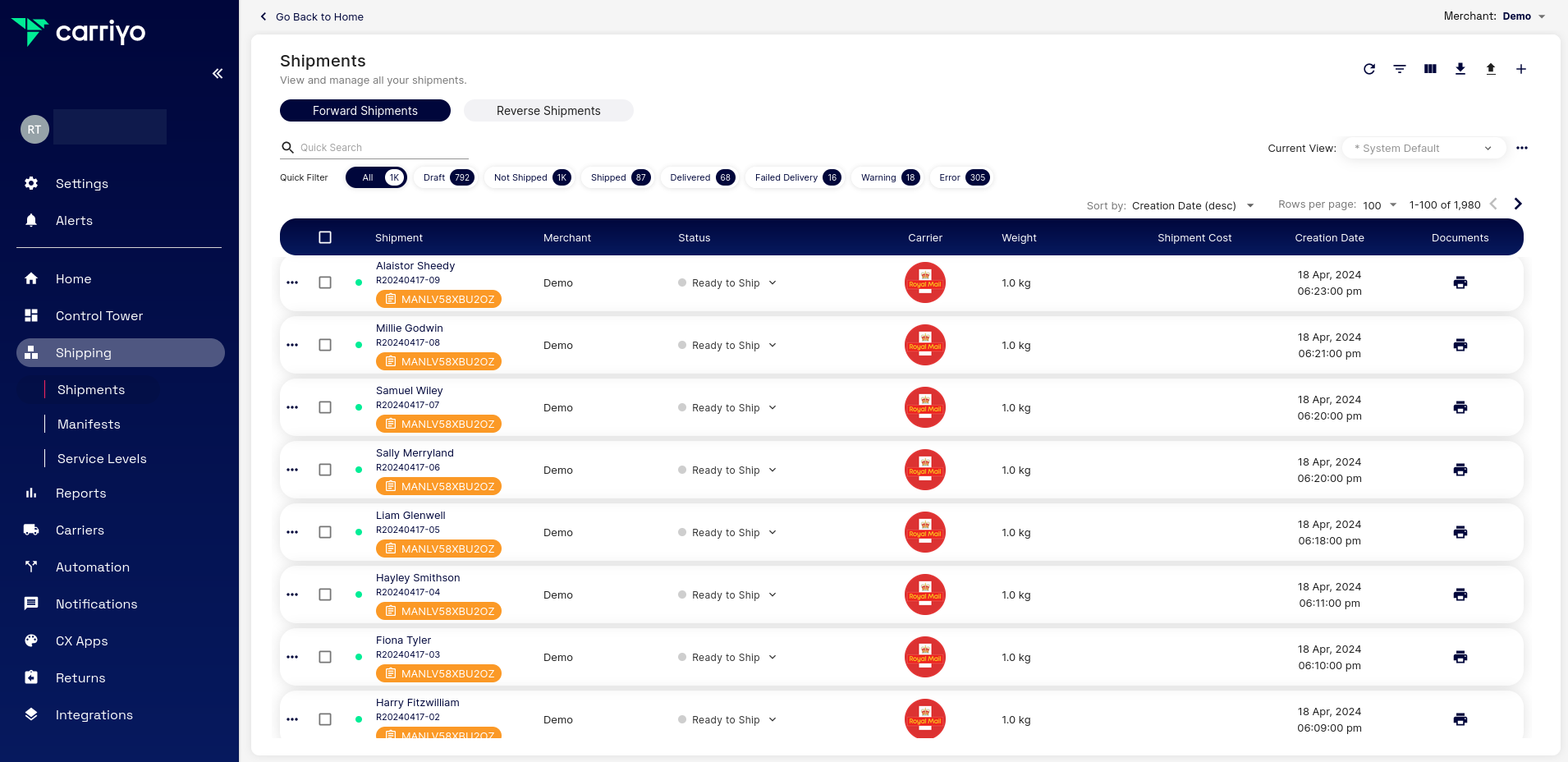Image resolution: width=1568 pixels, height=762 pixels.
Task: Click the download shipments icon
Action: pyautogui.click(x=1460, y=69)
